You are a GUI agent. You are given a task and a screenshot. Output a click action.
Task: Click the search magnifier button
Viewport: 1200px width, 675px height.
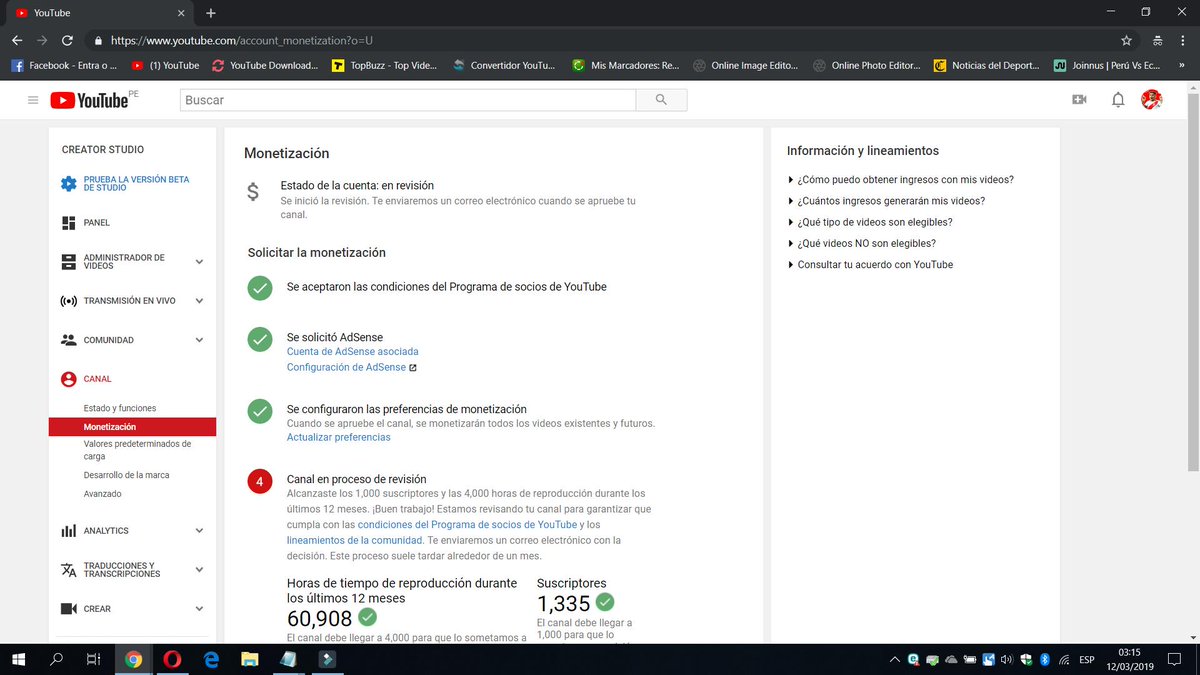[x=661, y=100]
